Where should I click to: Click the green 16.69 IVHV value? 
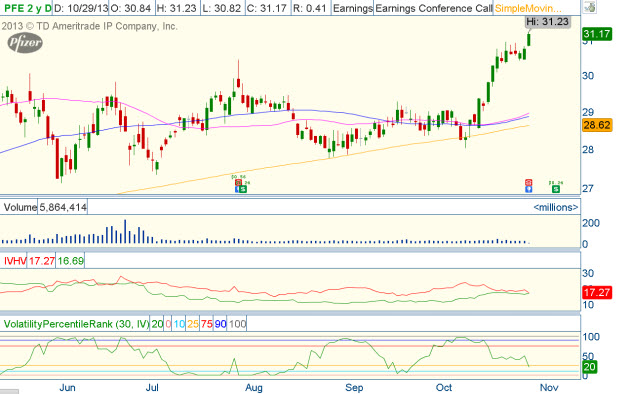point(70,261)
